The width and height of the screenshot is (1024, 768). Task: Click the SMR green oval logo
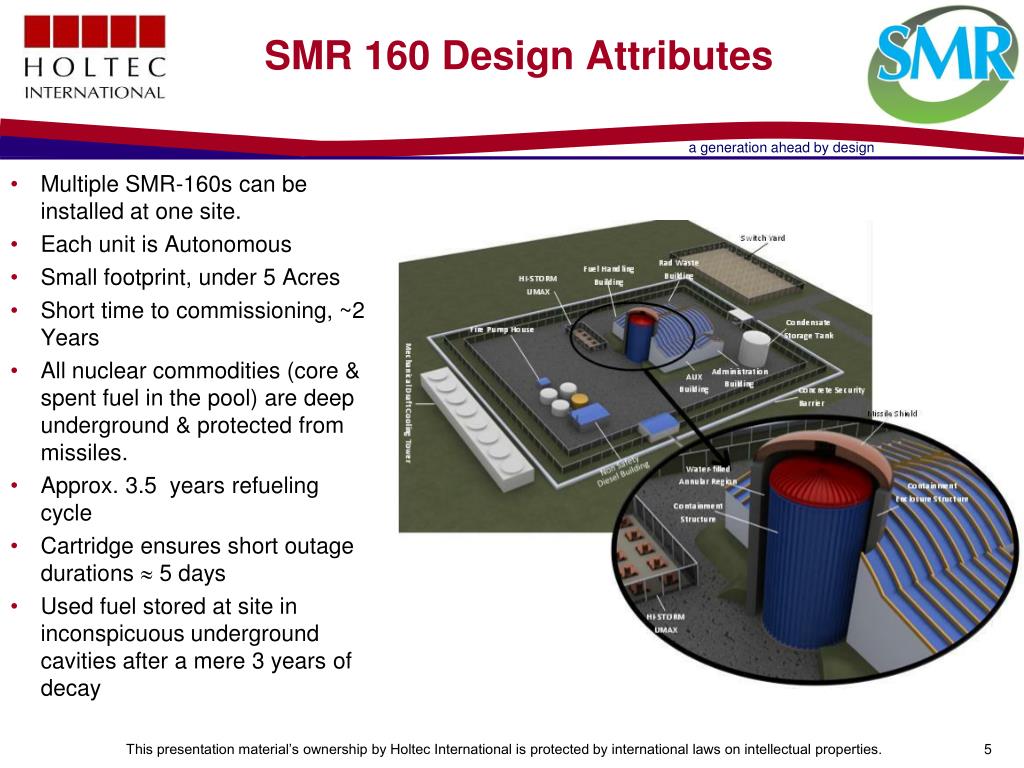pos(943,64)
